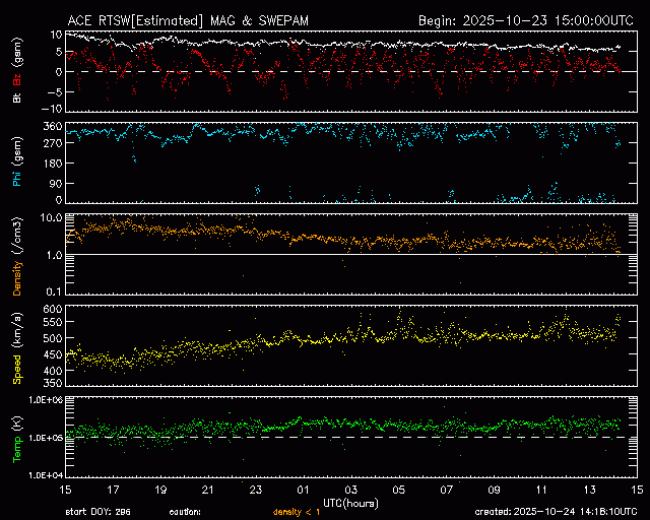The width and height of the screenshot is (650, 520).
Task: Select the 15 hour tick label
Action: (67, 490)
